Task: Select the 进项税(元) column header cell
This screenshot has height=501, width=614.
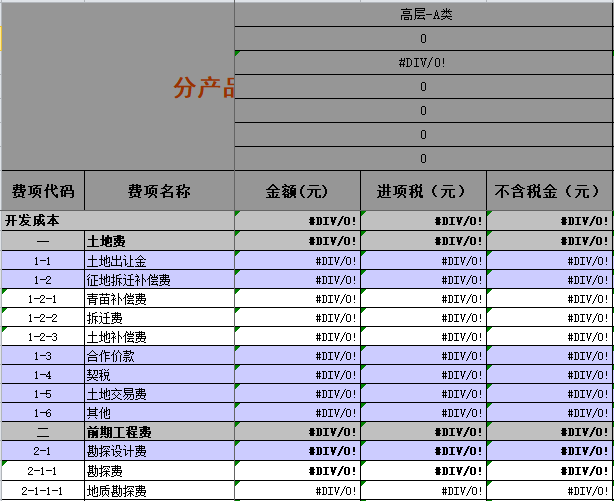Action: pyautogui.click(x=423, y=190)
